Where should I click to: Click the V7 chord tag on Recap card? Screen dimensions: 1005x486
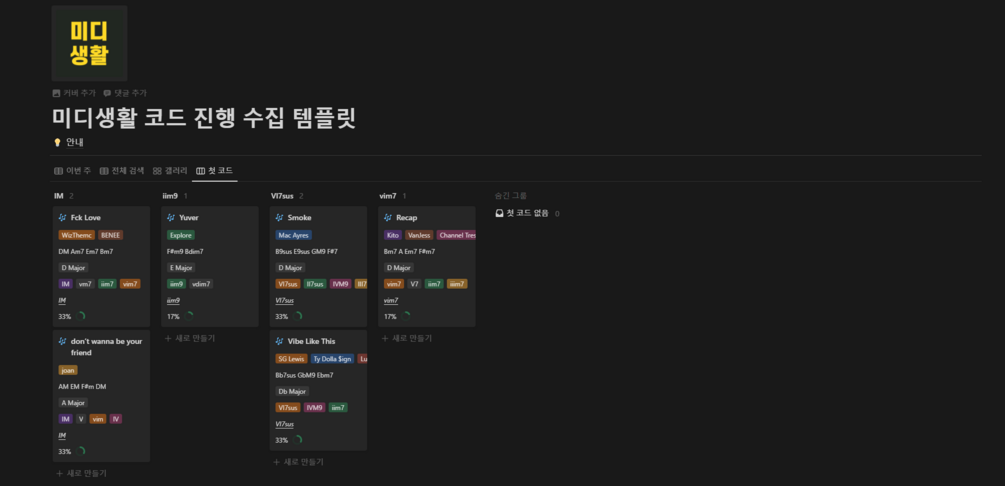414,283
